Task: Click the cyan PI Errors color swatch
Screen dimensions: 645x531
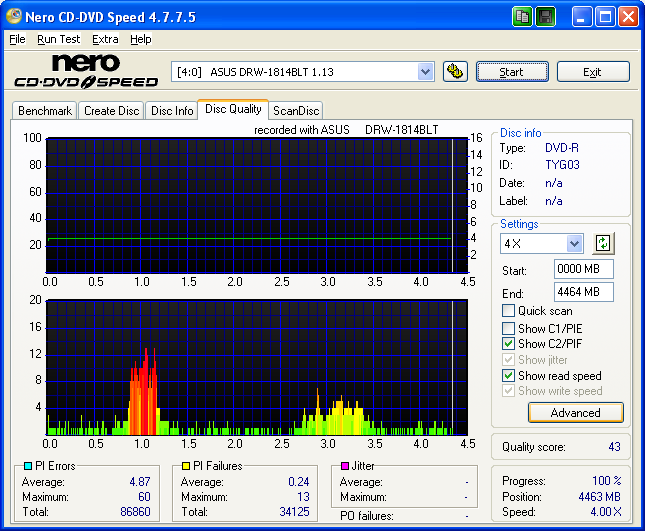Action: [28, 466]
